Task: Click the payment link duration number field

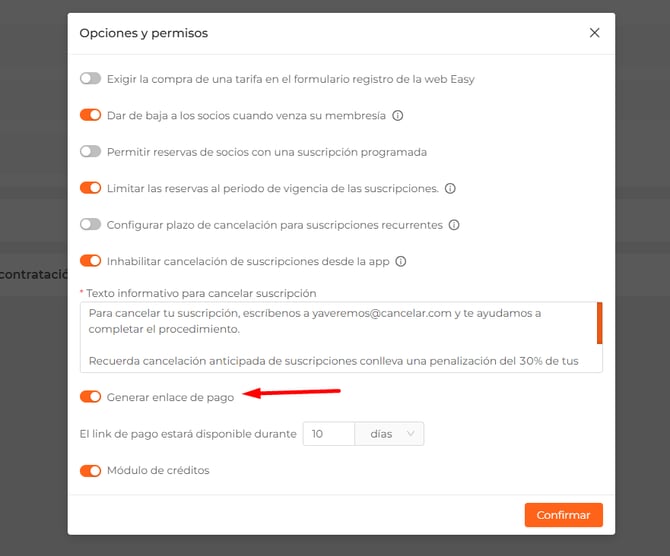Action: (x=328, y=434)
